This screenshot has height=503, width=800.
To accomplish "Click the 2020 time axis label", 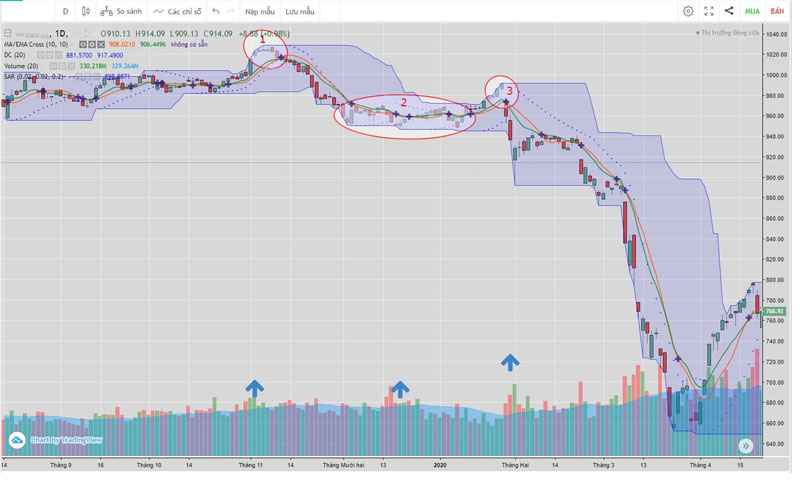I will [x=440, y=465].
